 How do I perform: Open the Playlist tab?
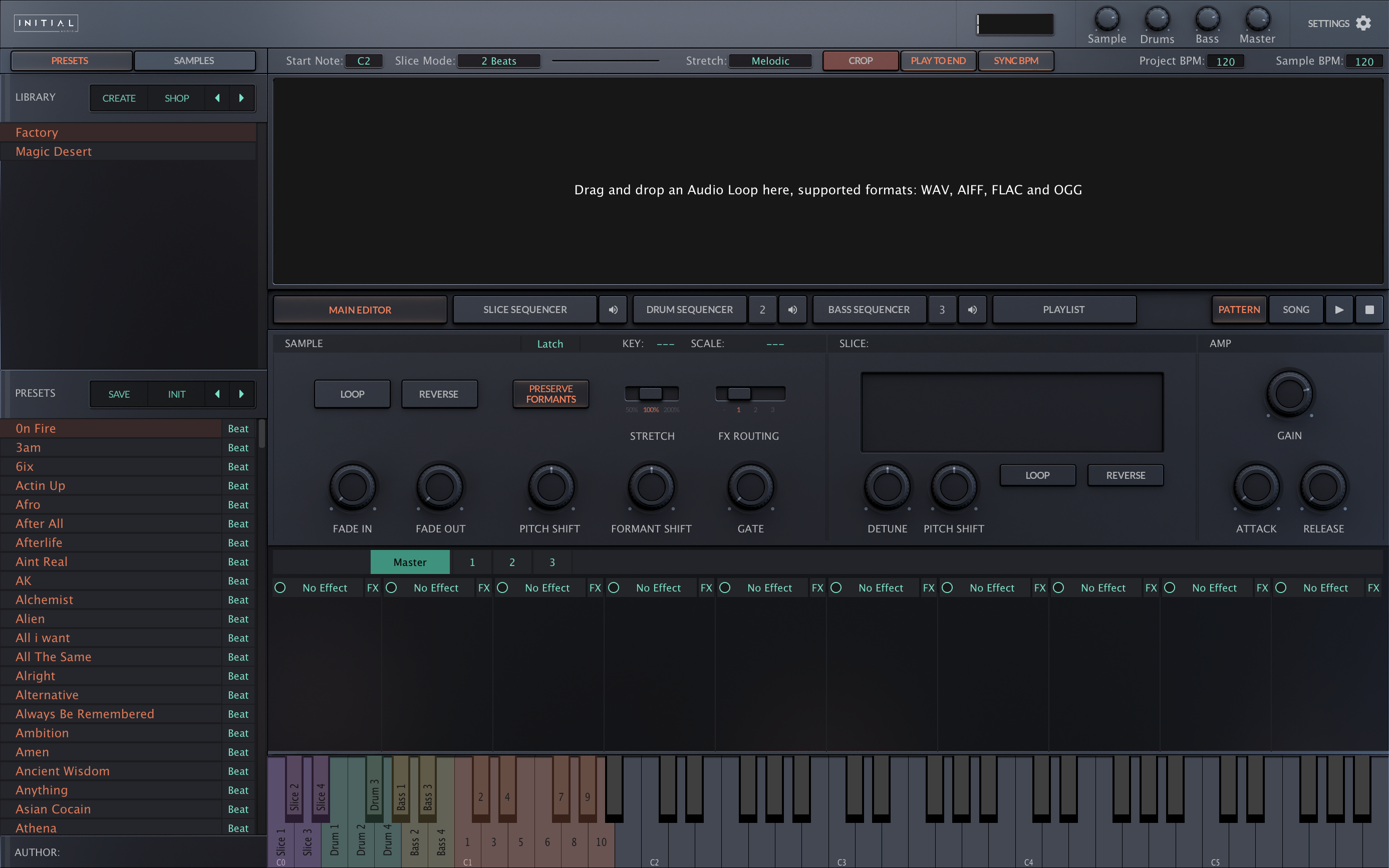(x=1063, y=310)
